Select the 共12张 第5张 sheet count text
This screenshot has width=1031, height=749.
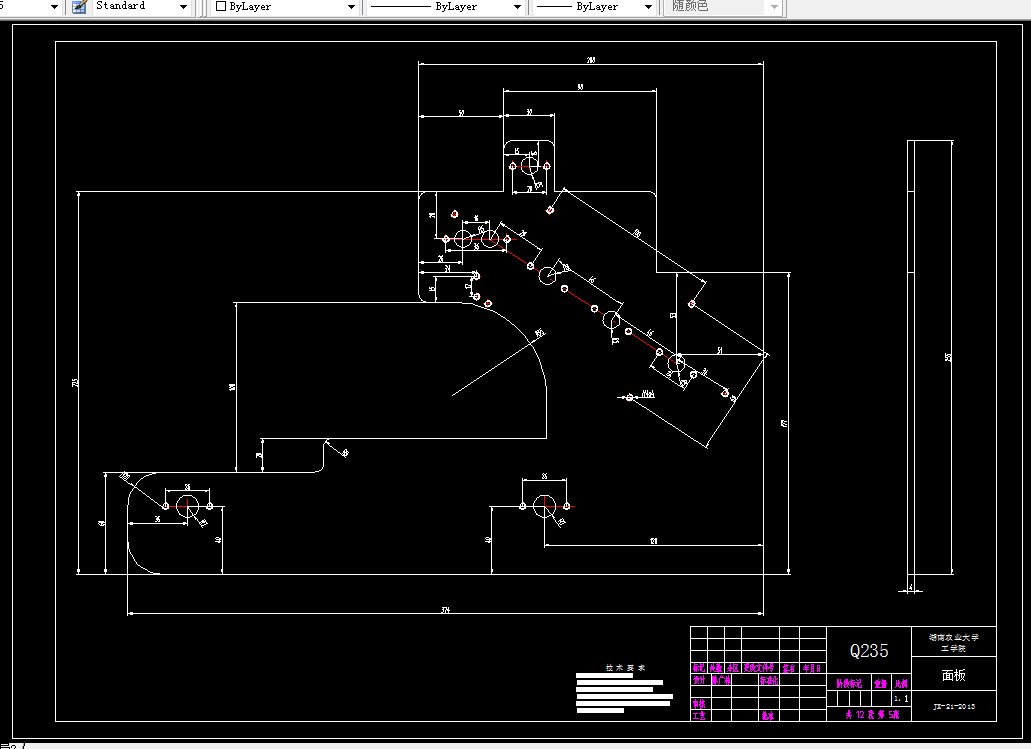point(872,715)
